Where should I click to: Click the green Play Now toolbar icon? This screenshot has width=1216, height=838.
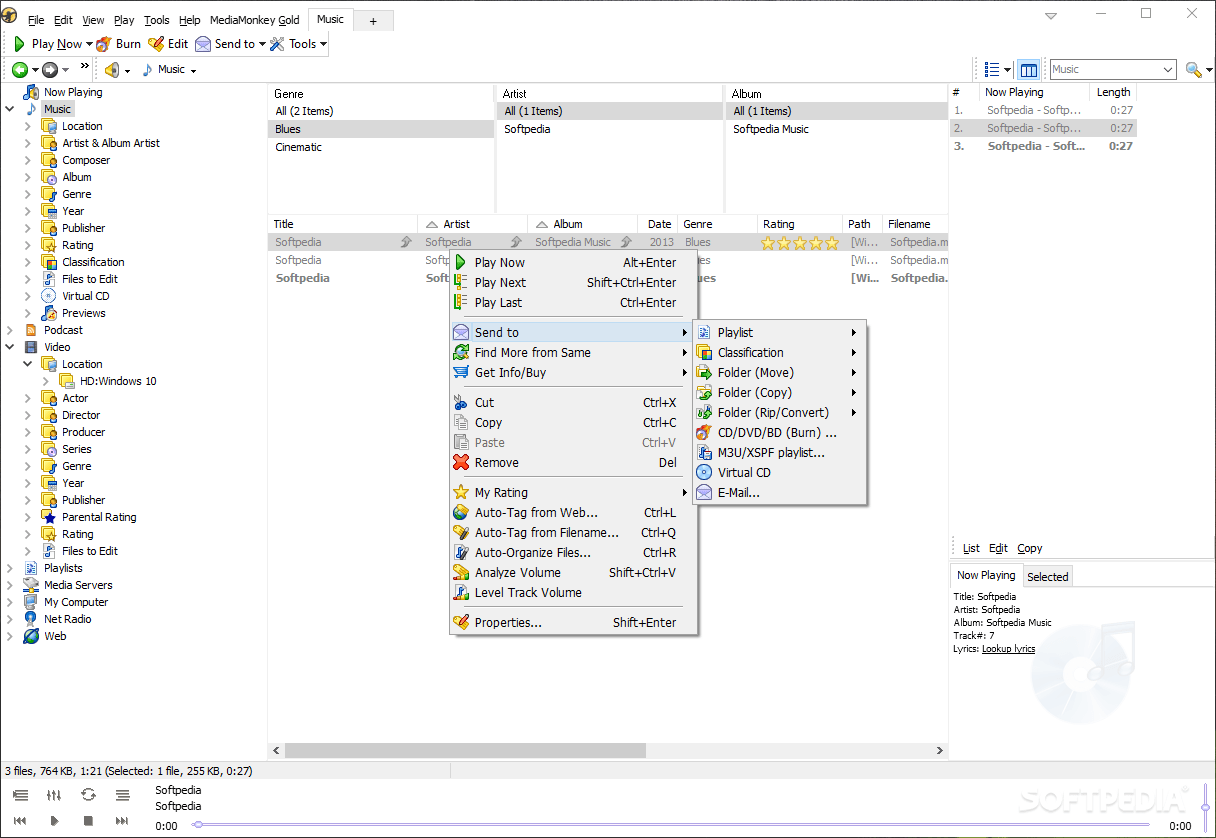pyautogui.click(x=19, y=44)
